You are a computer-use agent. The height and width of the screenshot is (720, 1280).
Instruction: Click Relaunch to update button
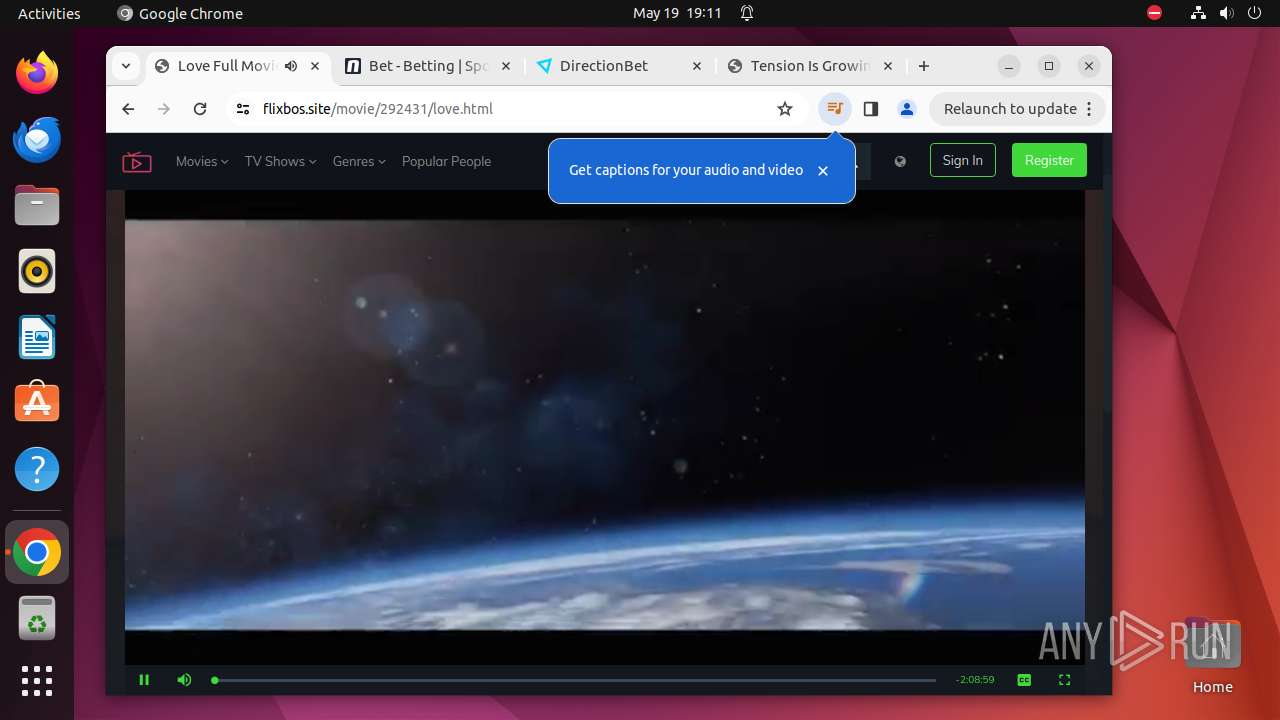click(x=1017, y=109)
